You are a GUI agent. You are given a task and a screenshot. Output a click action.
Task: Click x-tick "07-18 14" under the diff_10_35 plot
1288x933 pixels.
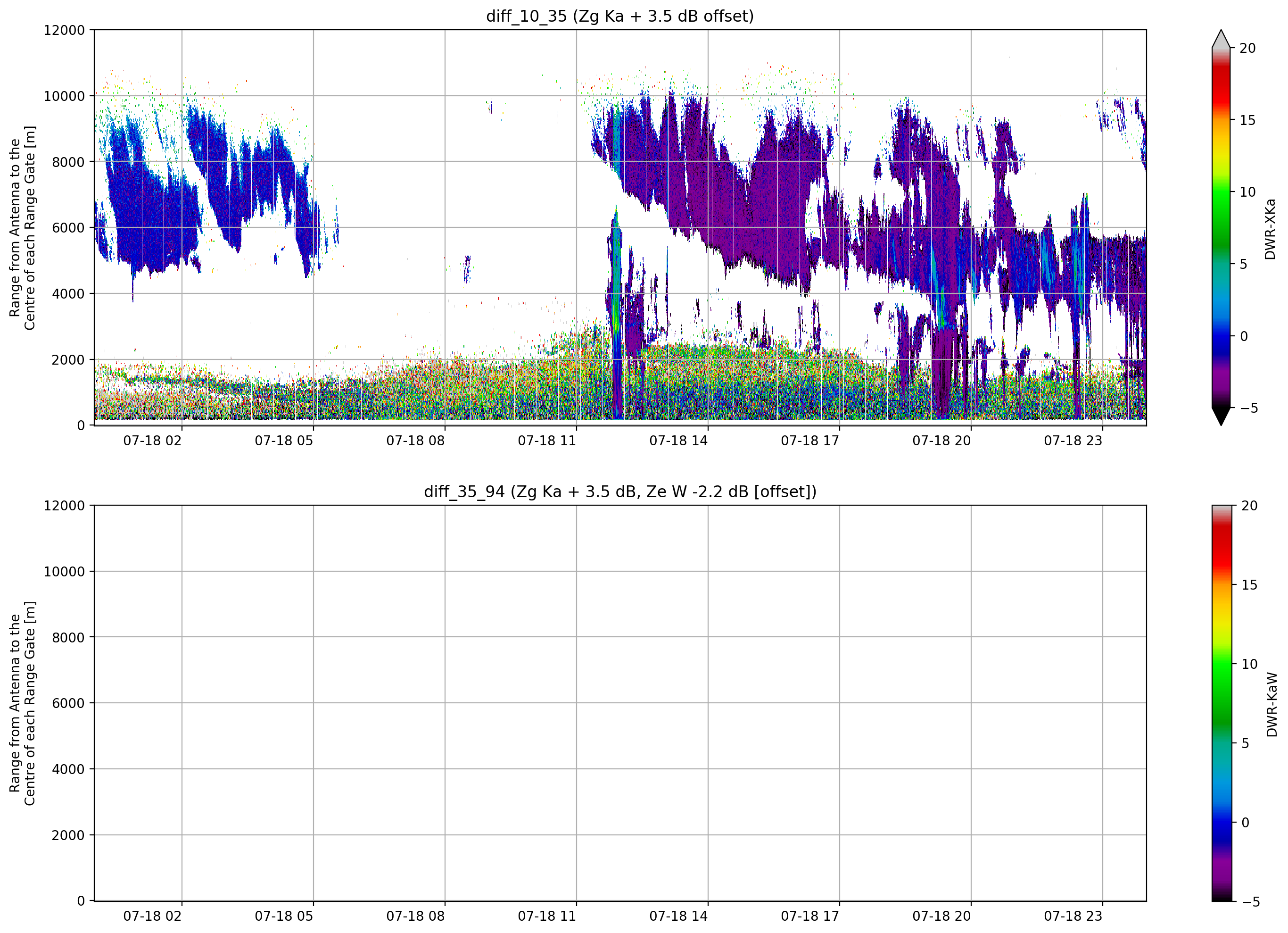(678, 441)
